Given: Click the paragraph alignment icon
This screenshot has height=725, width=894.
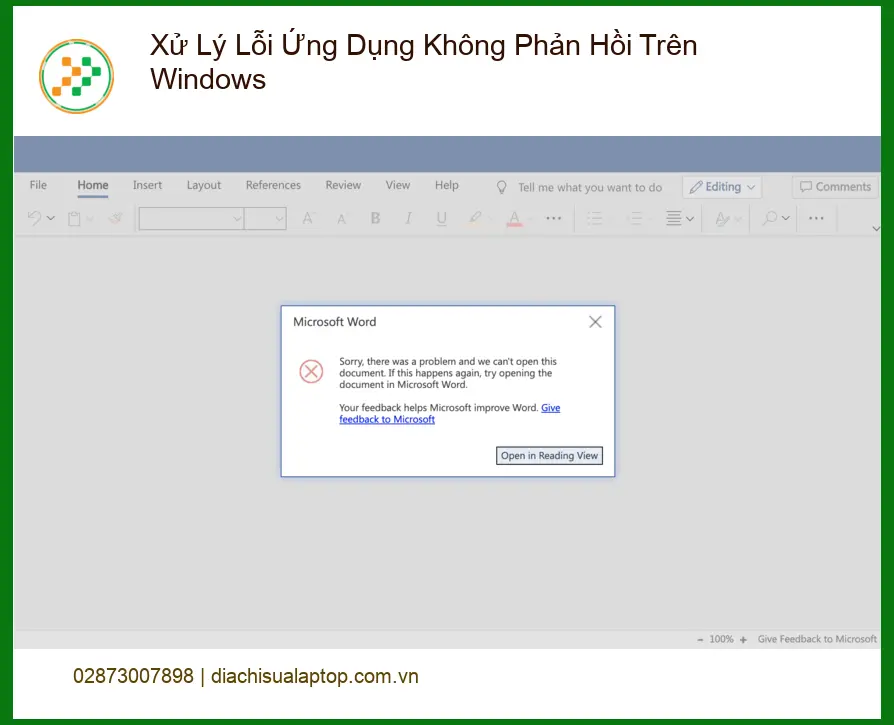Looking at the screenshot, I should [x=673, y=218].
